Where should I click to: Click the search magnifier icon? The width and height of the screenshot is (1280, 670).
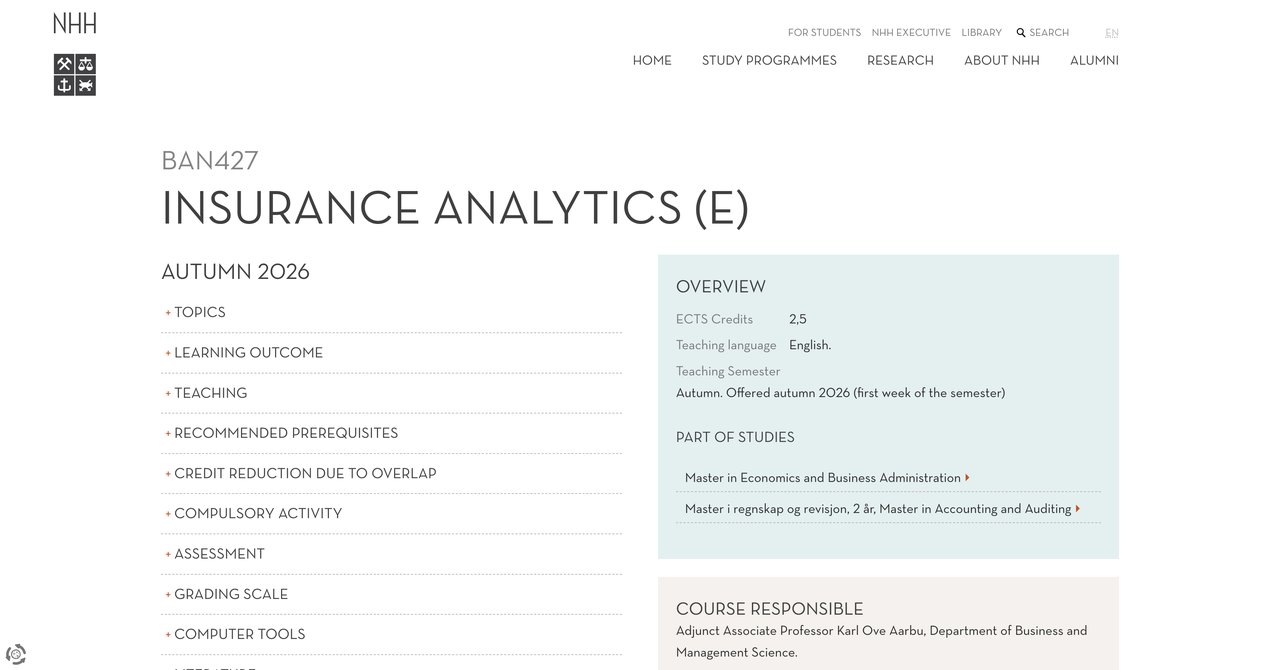tap(1021, 33)
